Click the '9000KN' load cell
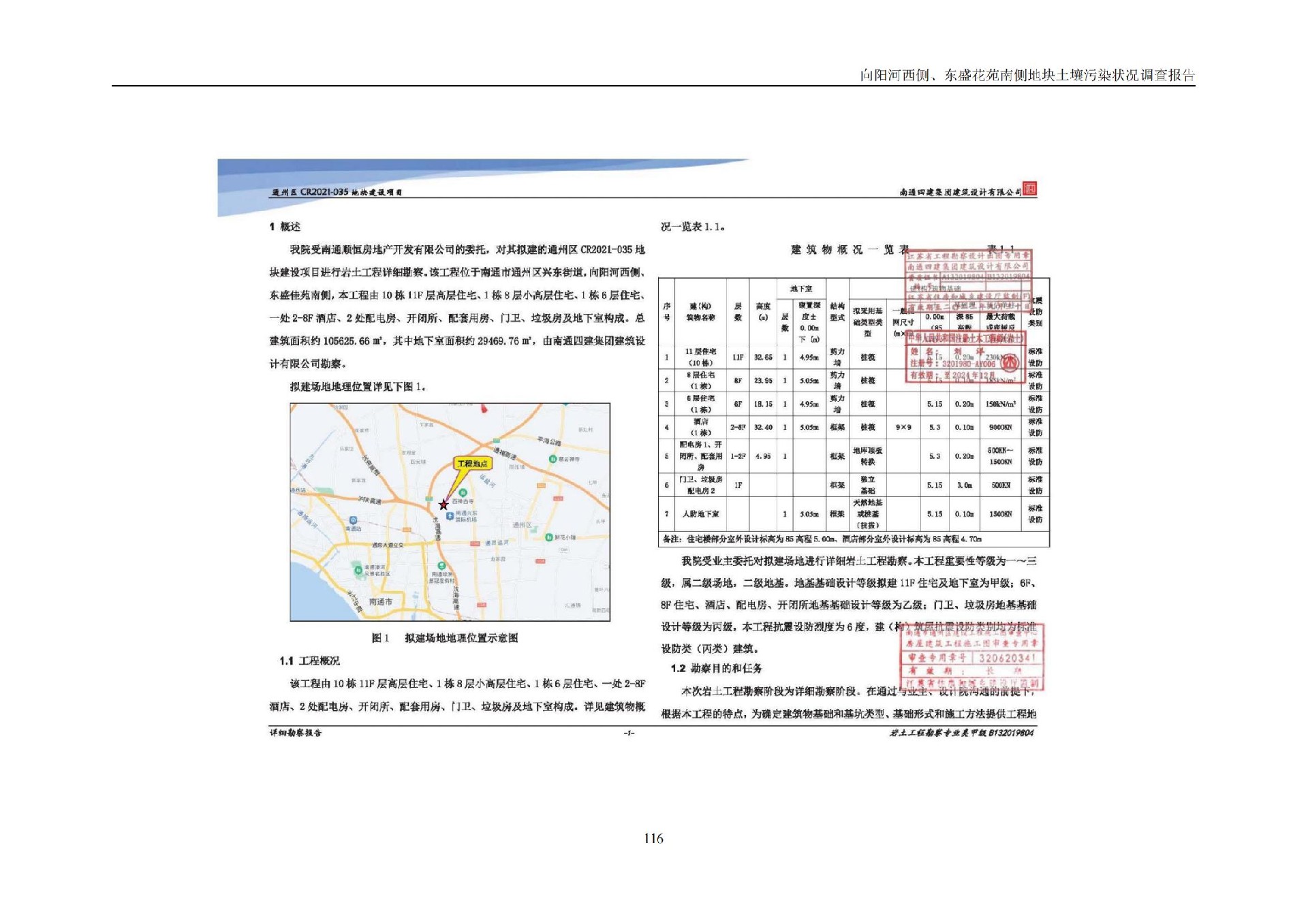This screenshot has height=924, width=1308. [x=1000, y=427]
